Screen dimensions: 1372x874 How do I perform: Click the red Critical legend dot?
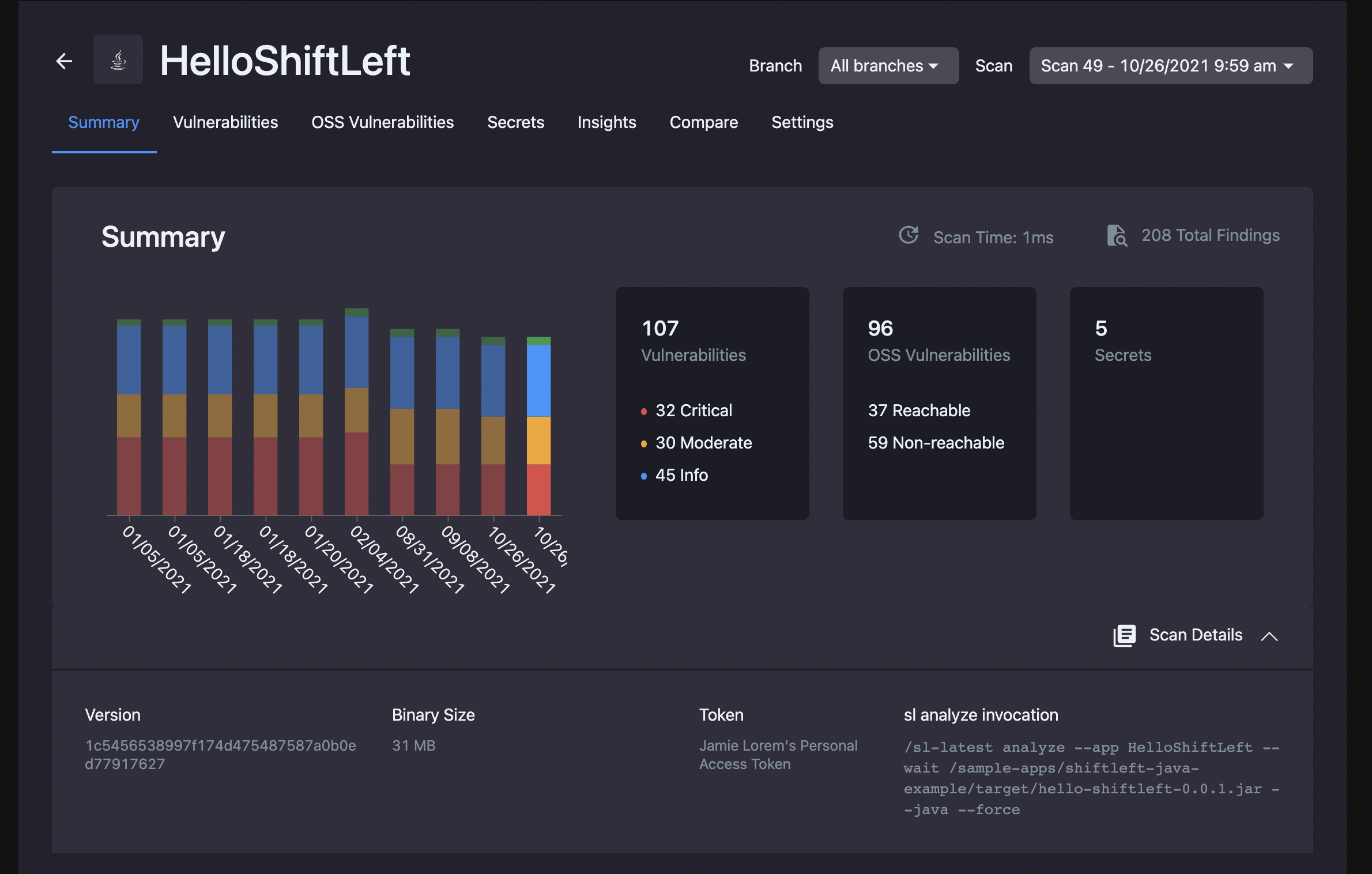644,412
